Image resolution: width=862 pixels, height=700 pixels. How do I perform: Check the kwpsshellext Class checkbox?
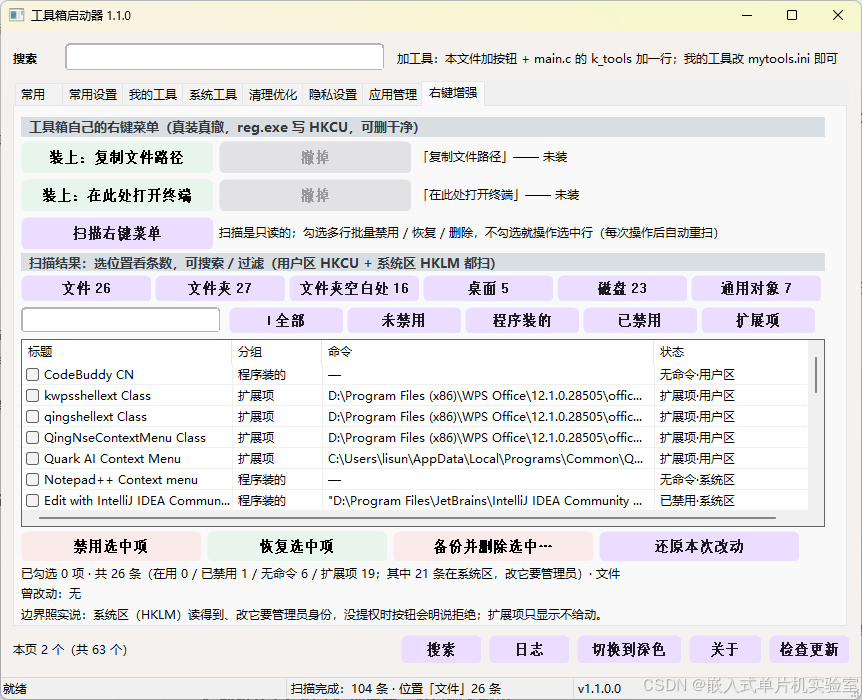tap(32, 395)
